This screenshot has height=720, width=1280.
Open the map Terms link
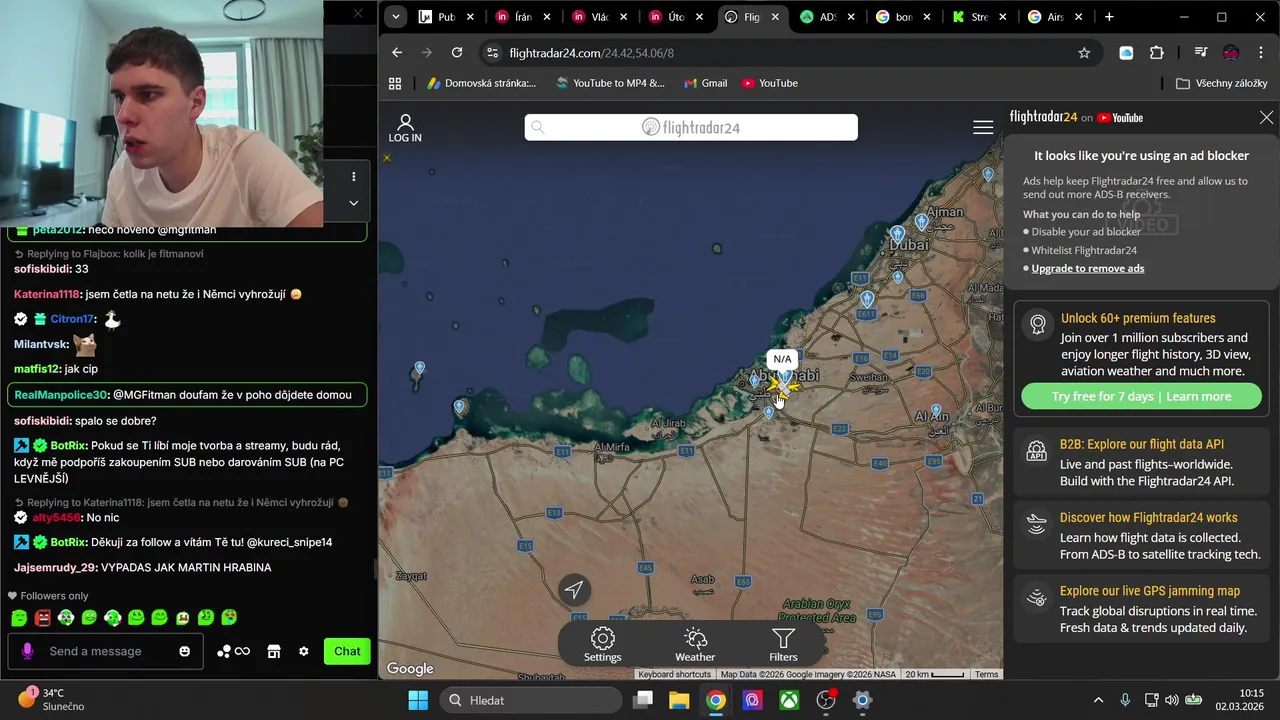[987, 674]
